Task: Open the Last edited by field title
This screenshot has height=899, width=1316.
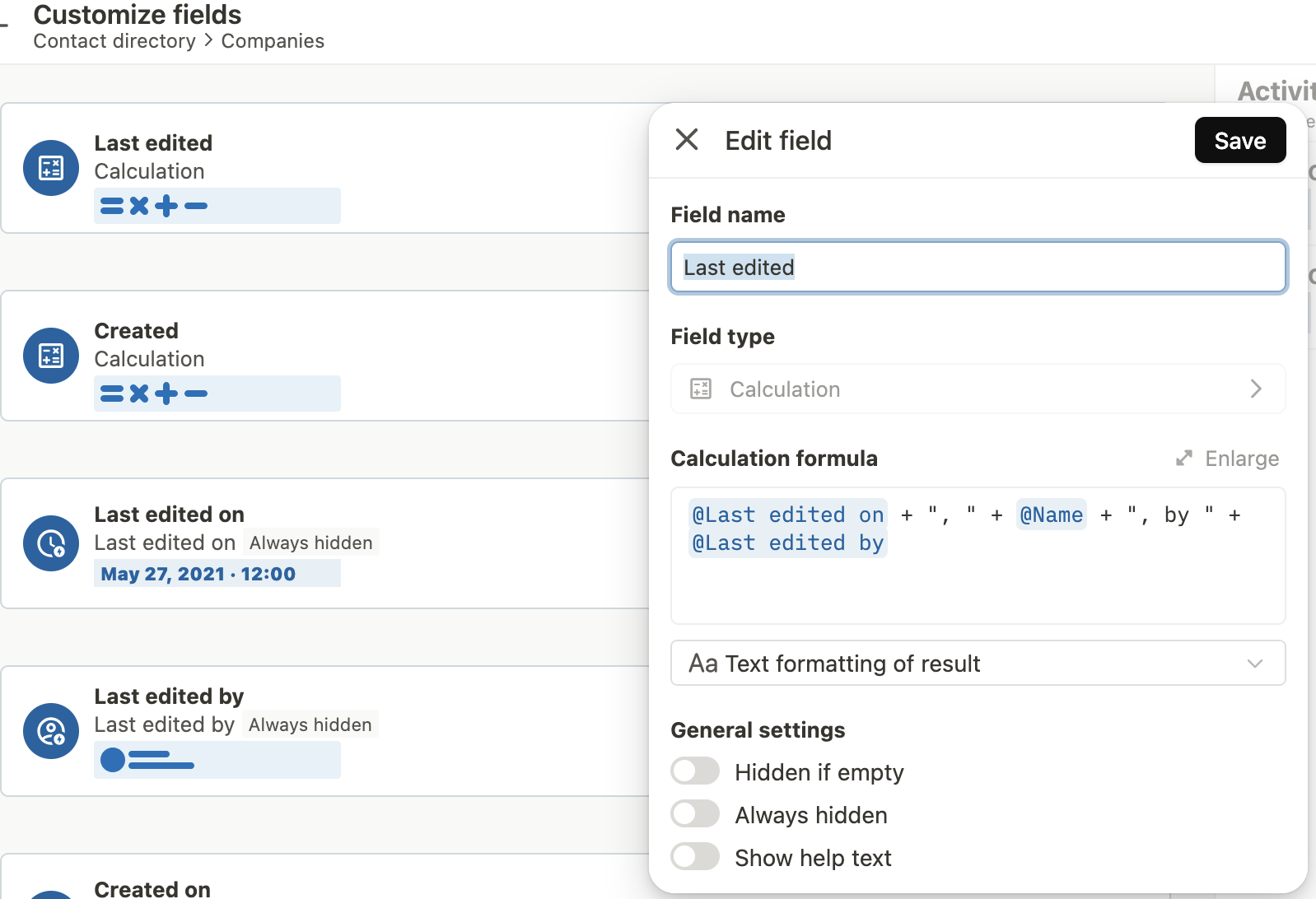Action: (169, 696)
